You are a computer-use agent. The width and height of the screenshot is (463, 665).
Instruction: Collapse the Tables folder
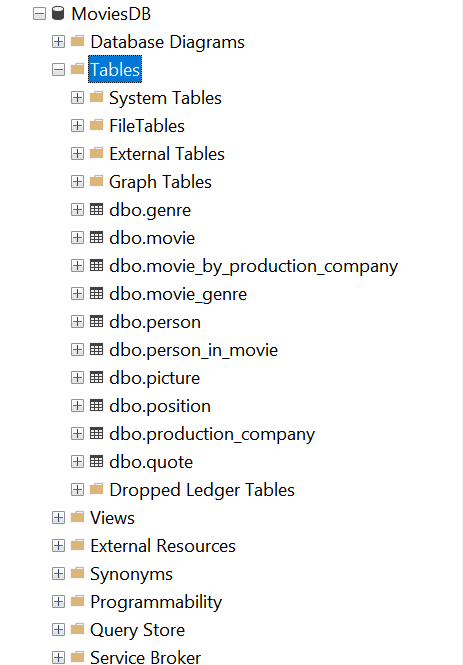[x=59, y=70]
